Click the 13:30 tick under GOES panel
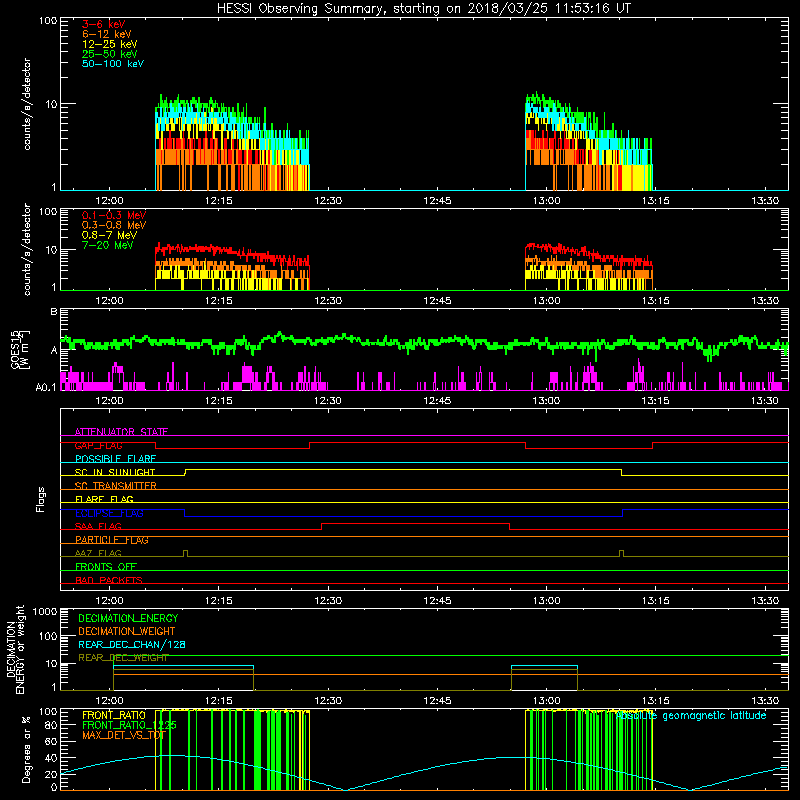Viewport: 800px width, 800px height. pos(765,401)
